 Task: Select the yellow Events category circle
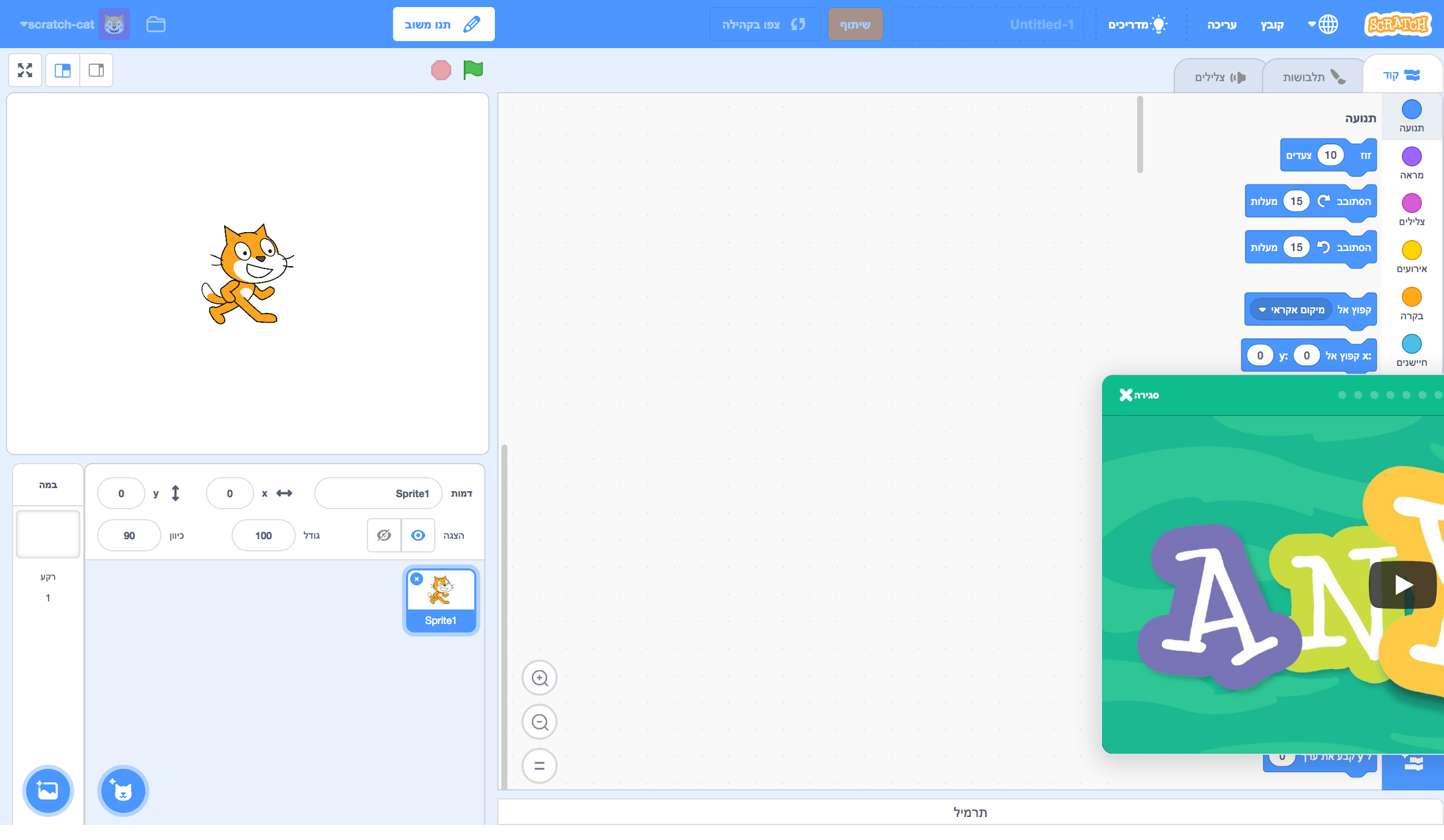tap(1411, 251)
